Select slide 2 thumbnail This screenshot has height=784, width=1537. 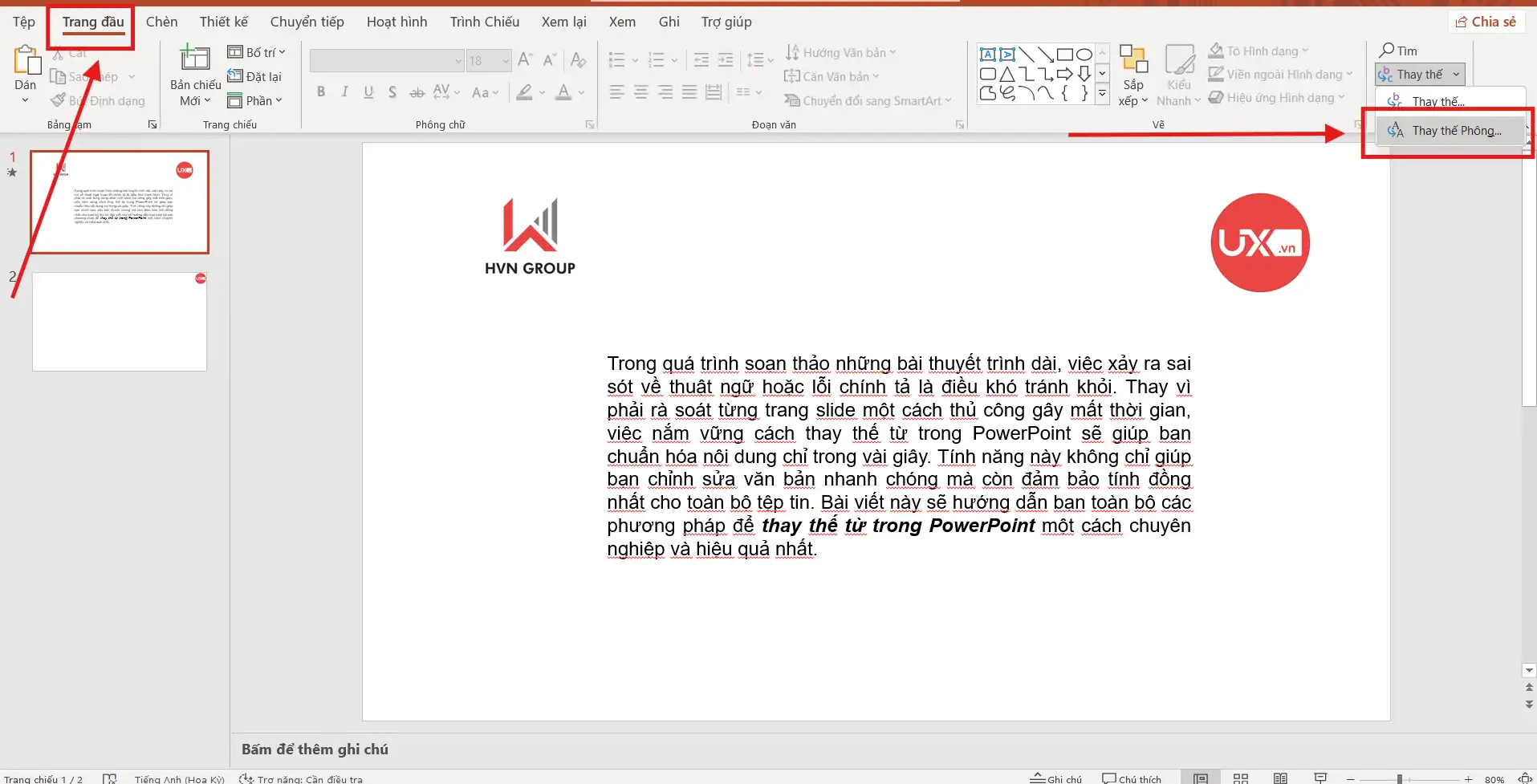coord(120,321)
